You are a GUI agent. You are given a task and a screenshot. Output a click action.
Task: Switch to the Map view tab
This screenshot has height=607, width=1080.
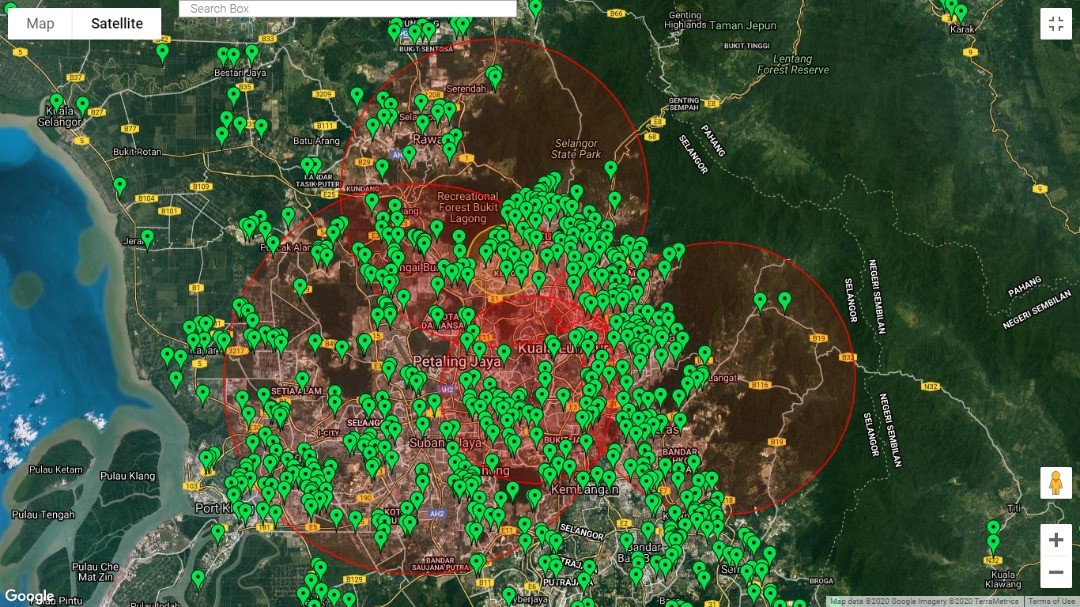pos(40,23)
